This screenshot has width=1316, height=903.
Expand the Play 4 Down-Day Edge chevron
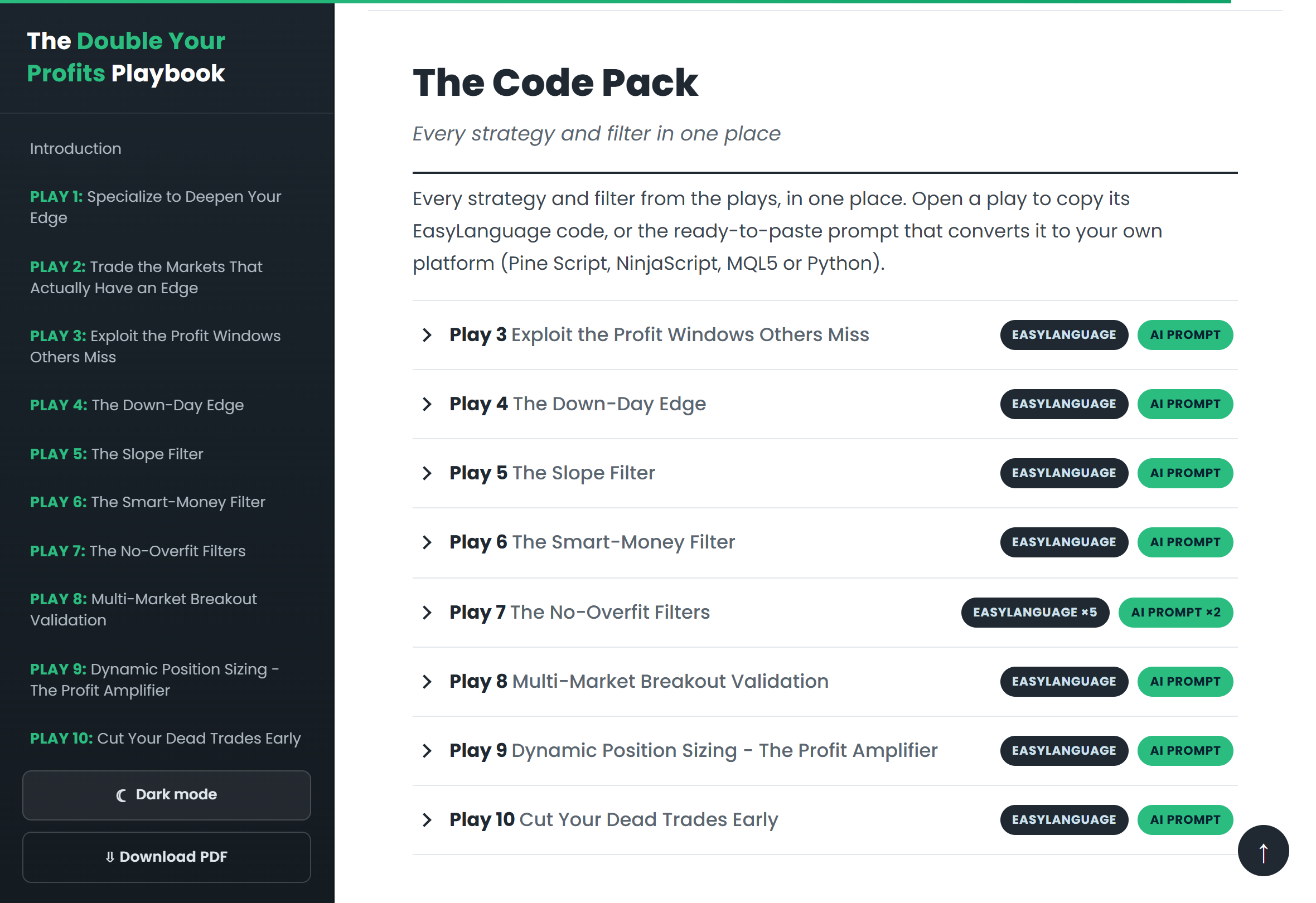pos(427,404)
